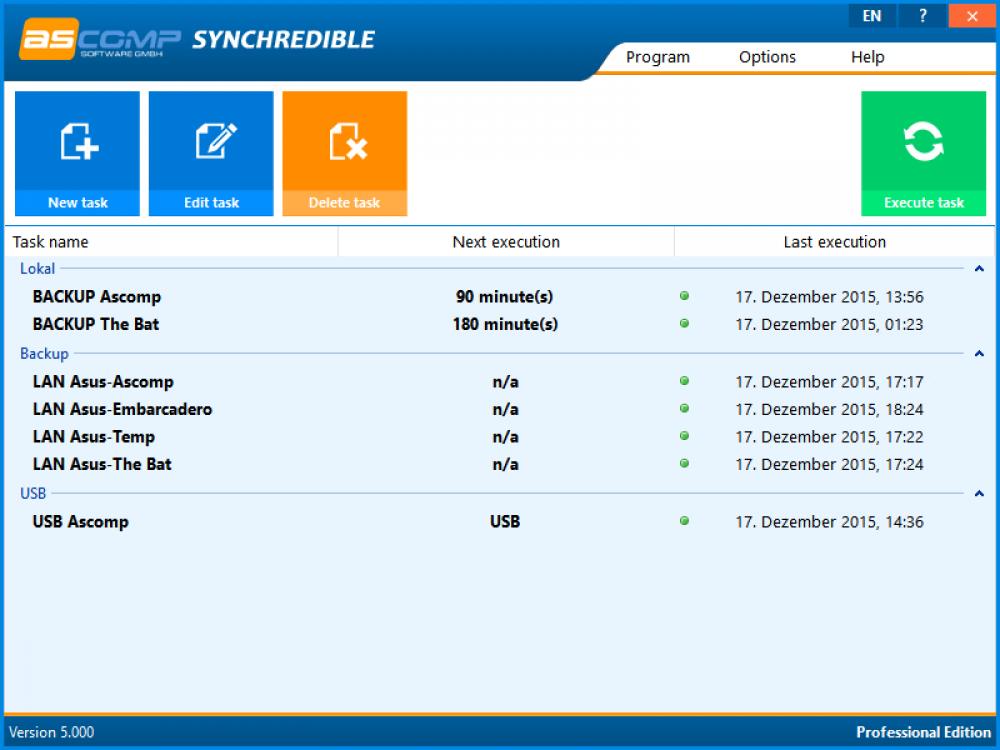Open the Help menu
The width and height of the screenshot is (1000, 750).
coord(867,57)
